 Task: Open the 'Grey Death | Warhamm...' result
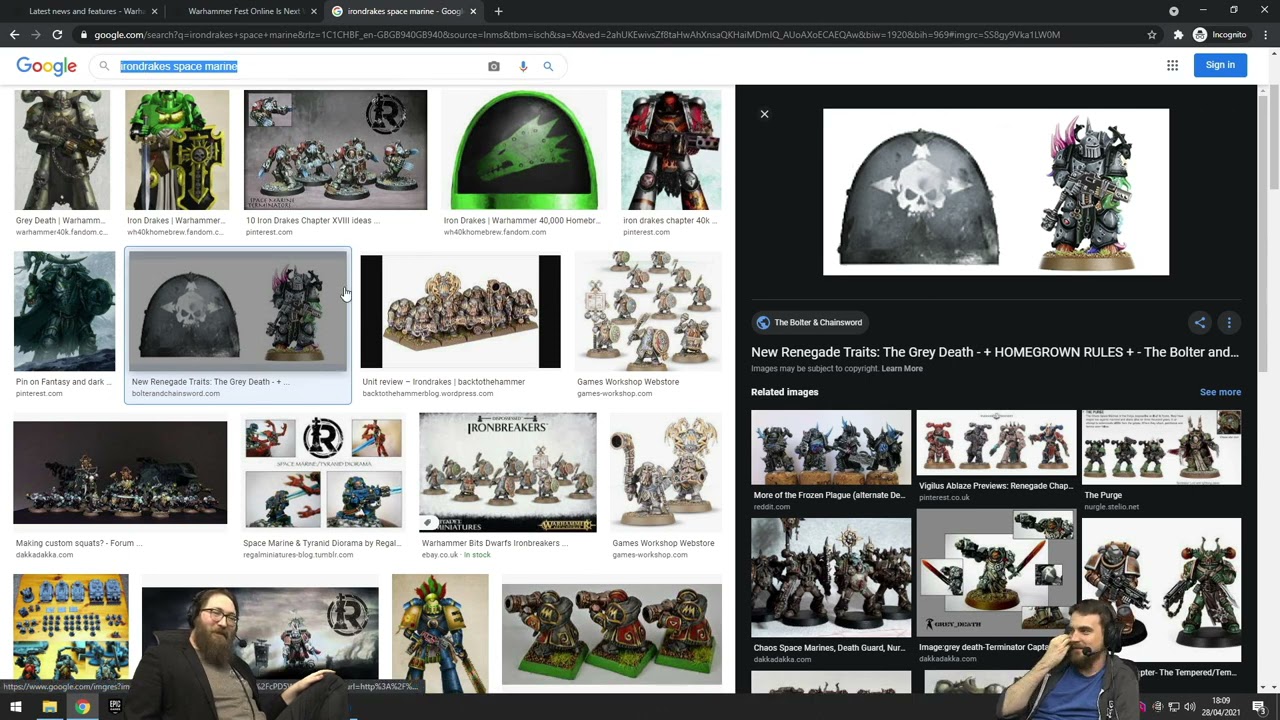pyautogui.click(x=62, y=150)
